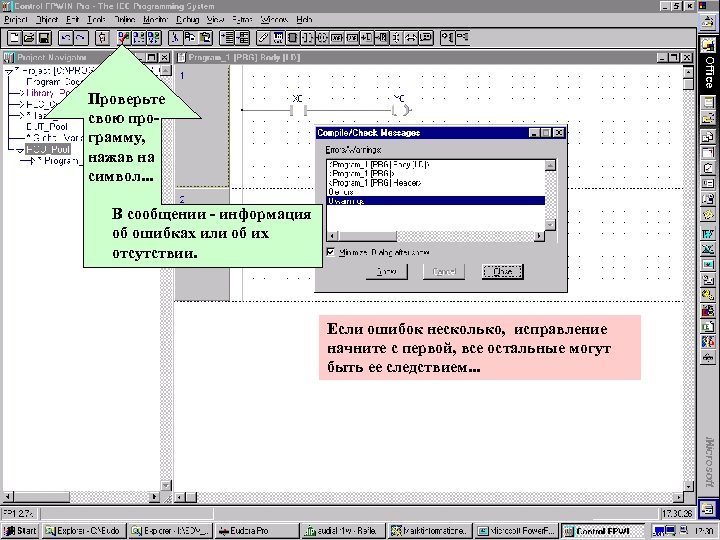The image size is (720, 540).
Task: Select DUT_Pool in Project Navigator
Action: point(47,127)
